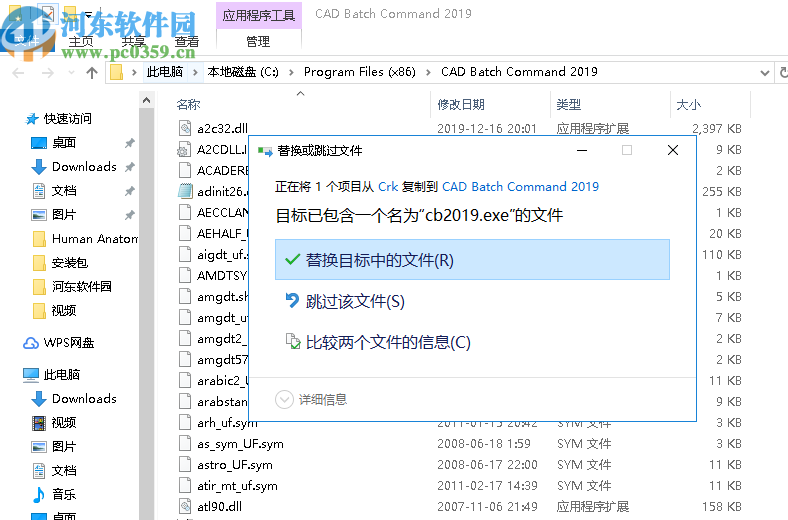The width and height of the screenshot is (788, 520).
Task: Select a2c32.dll file icon
Action: tap(185, 129)
